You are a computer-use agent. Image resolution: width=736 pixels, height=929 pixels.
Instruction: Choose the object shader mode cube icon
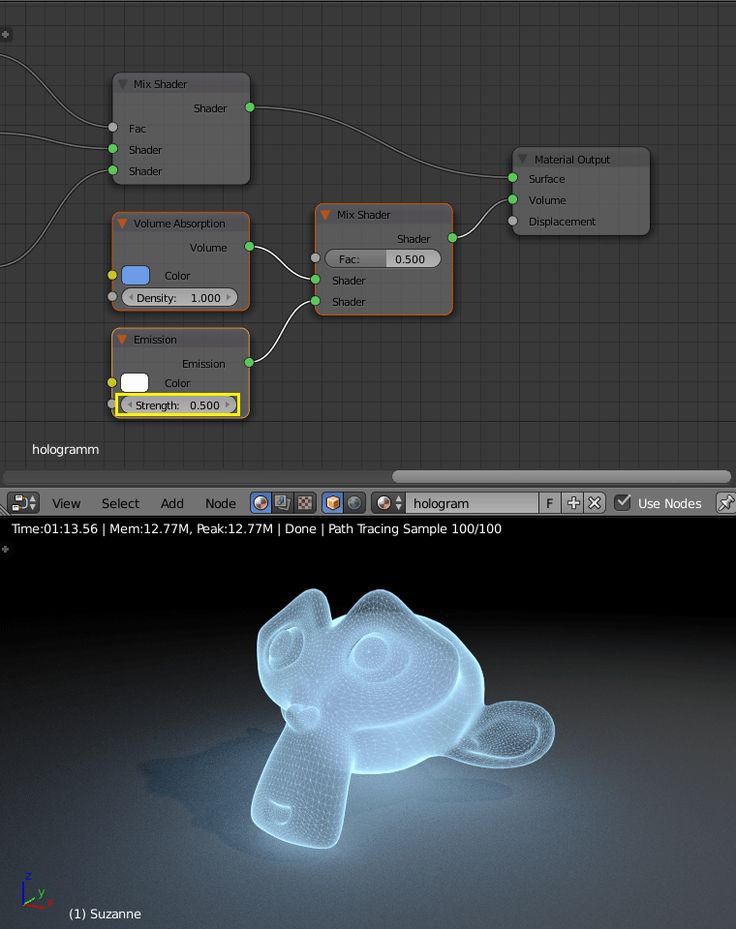tap(332, 503)
